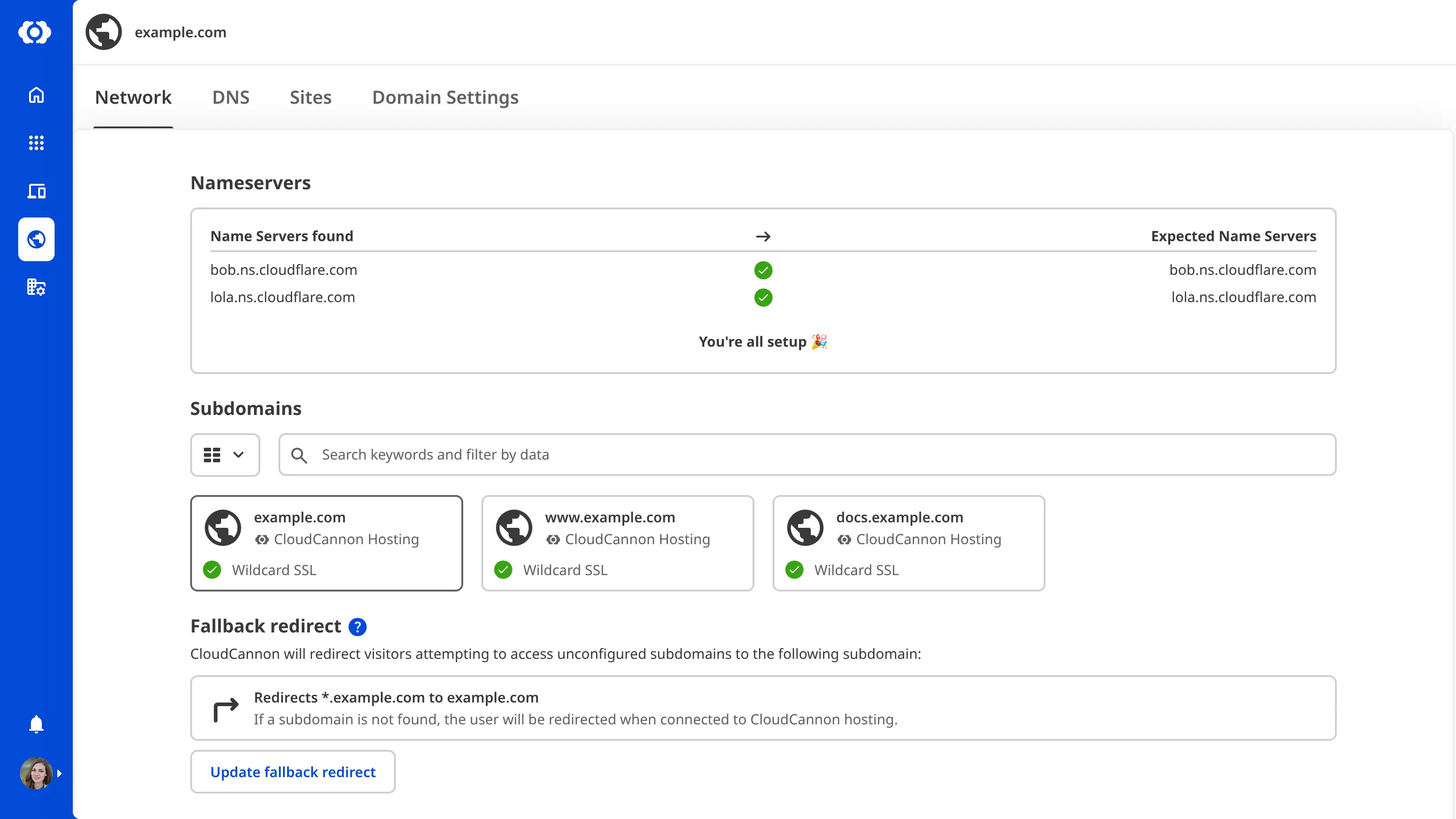Open notifications via the bell icon
The height and width of the screenshot is (819, 1456).
coord(35,724)
